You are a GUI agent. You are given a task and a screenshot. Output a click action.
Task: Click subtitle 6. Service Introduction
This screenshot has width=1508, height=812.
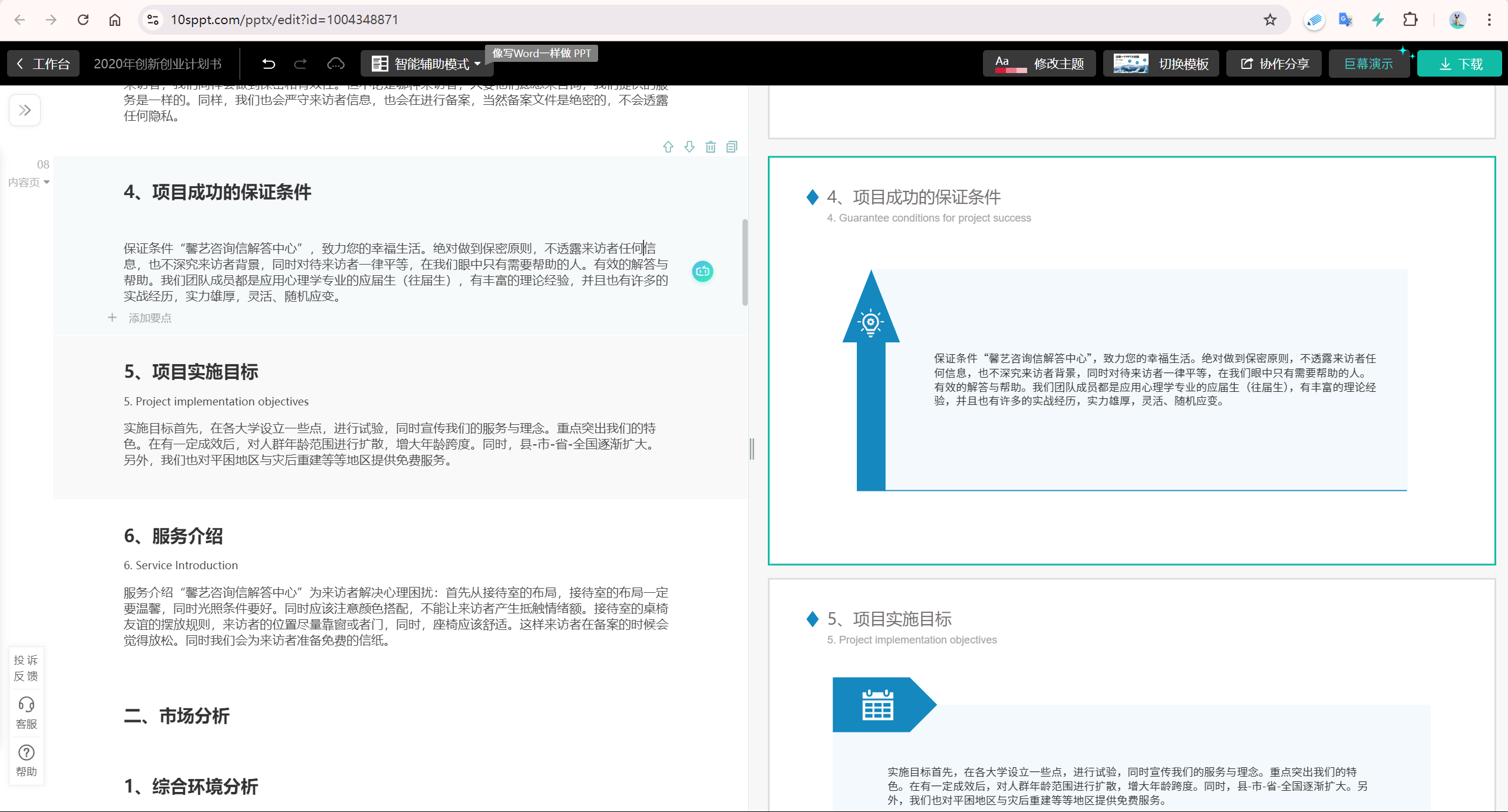[181, 565]
